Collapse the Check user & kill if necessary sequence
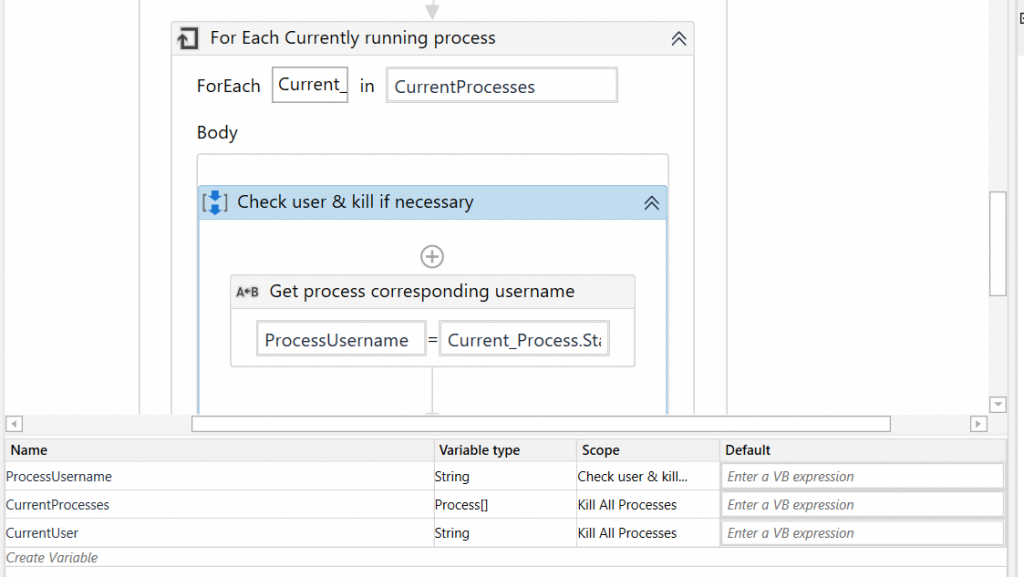The width and height of the screenshot is (1024, 577). click(651, 203)
